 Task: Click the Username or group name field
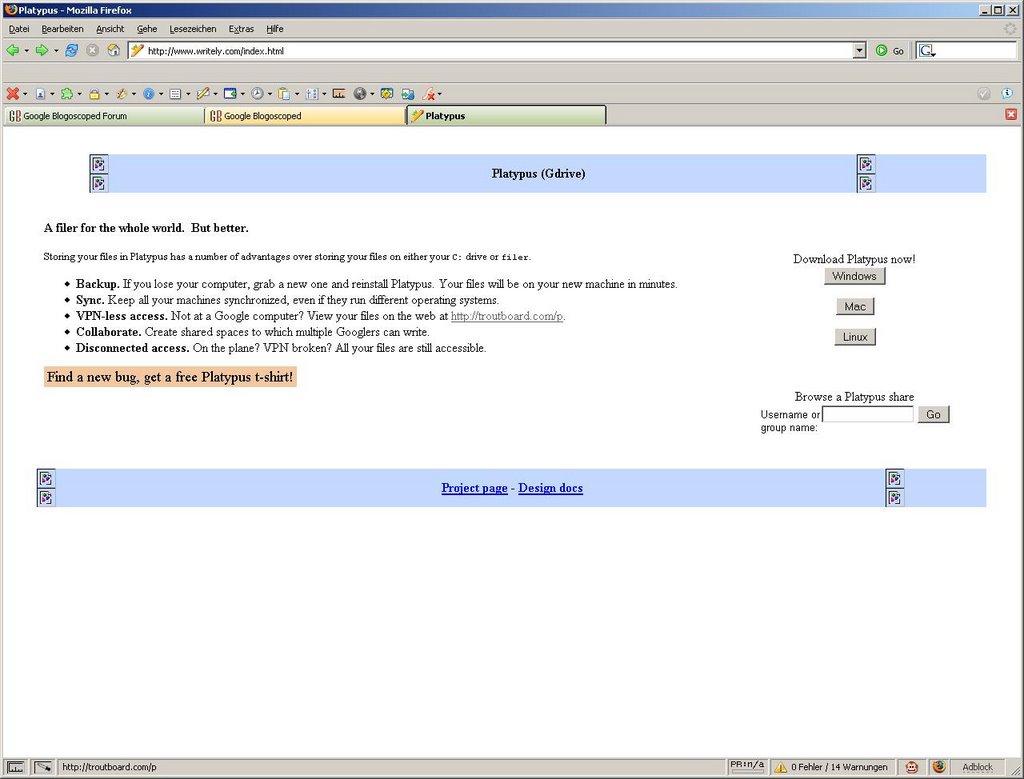(x=868, y=414)
